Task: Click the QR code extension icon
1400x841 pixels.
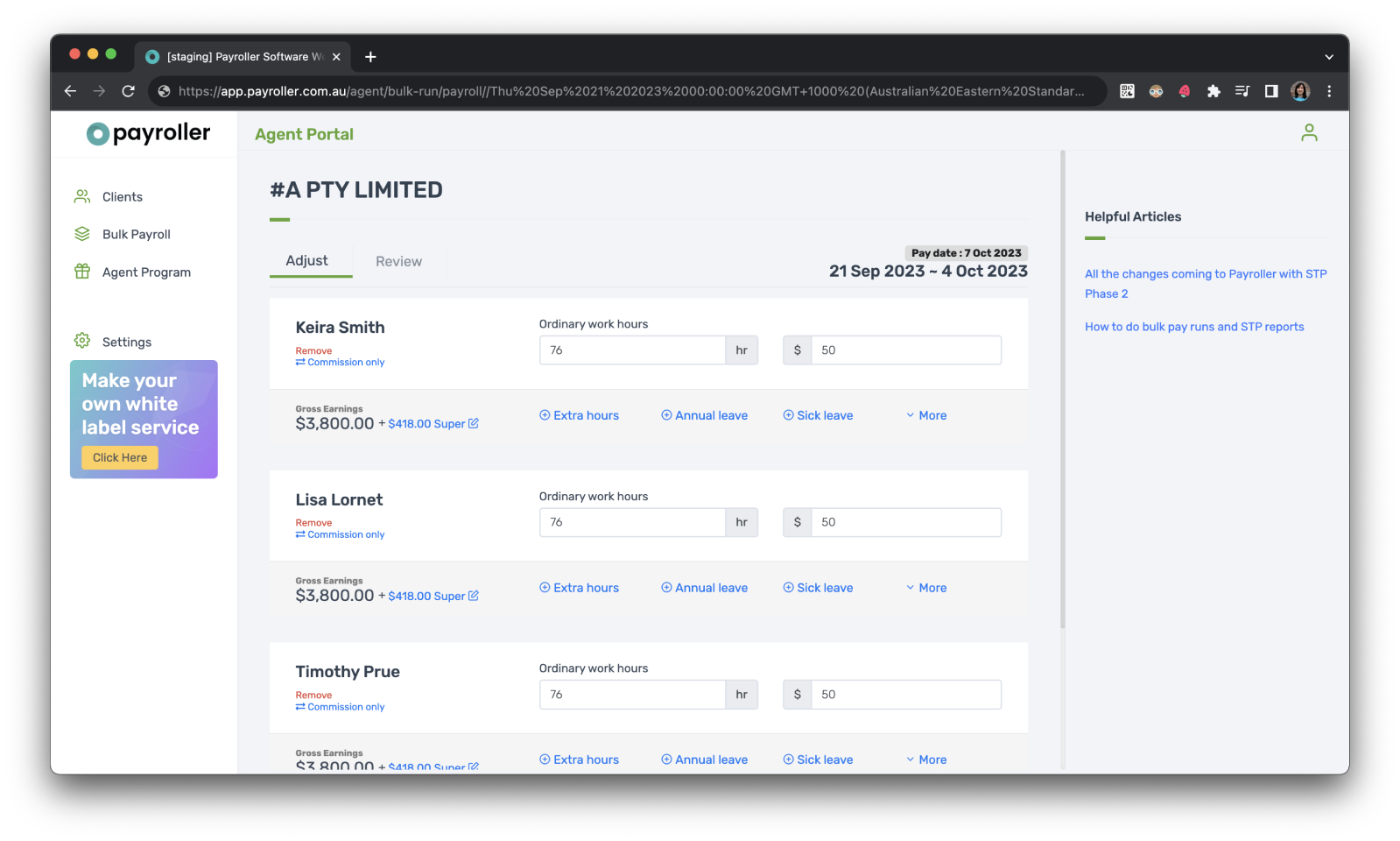Action: click(1127, 91)
